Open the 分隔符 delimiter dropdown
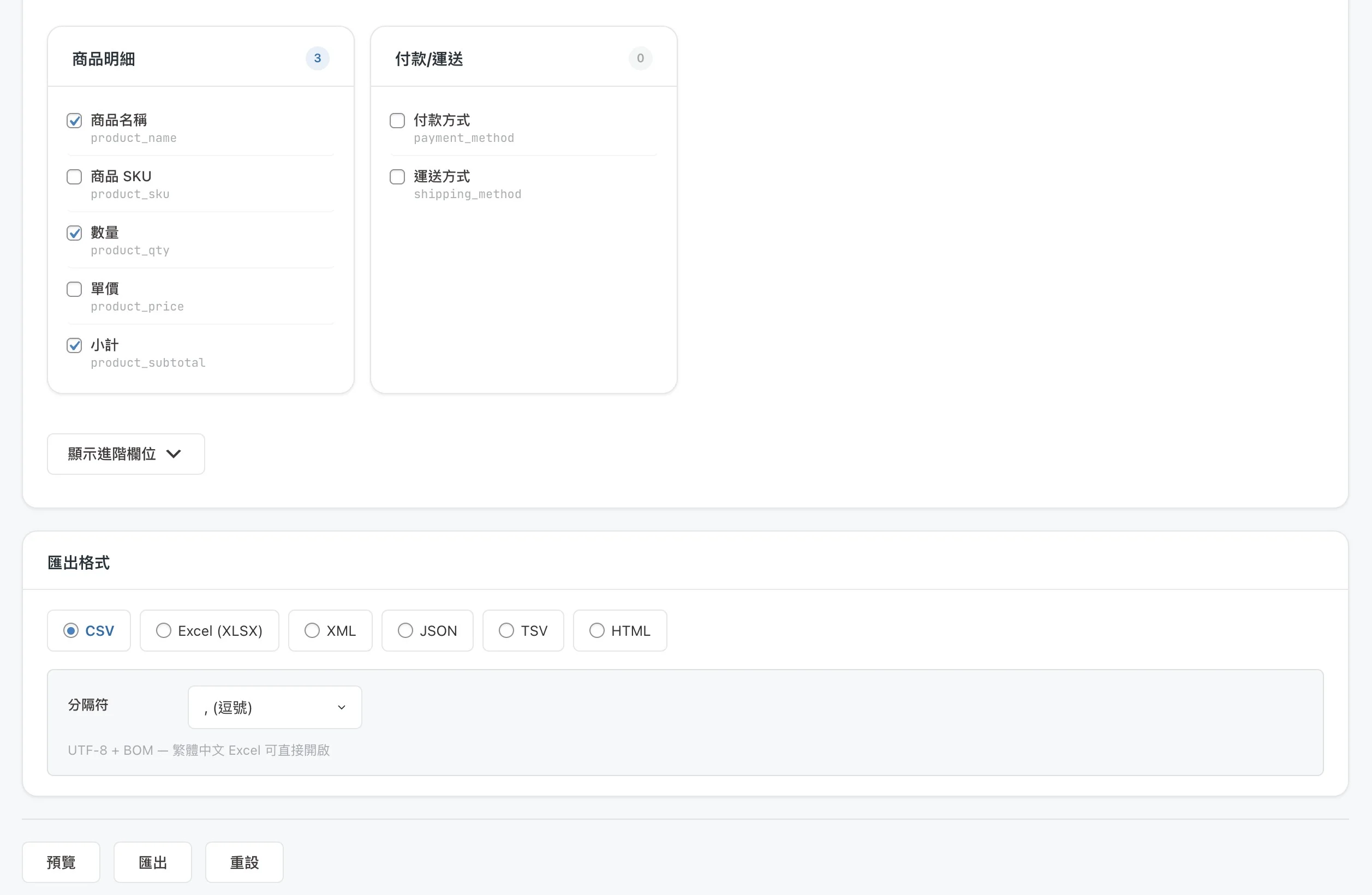This screenshot has width=1372, height=895. pos(275,707)
